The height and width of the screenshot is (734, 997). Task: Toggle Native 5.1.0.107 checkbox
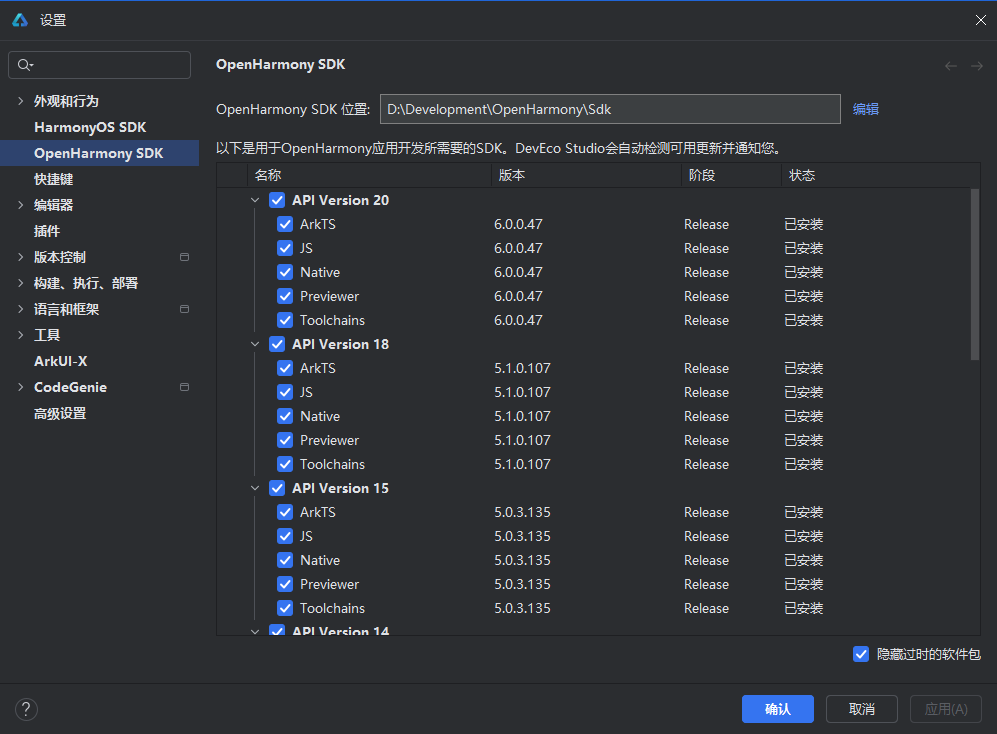tap(285, 416)
